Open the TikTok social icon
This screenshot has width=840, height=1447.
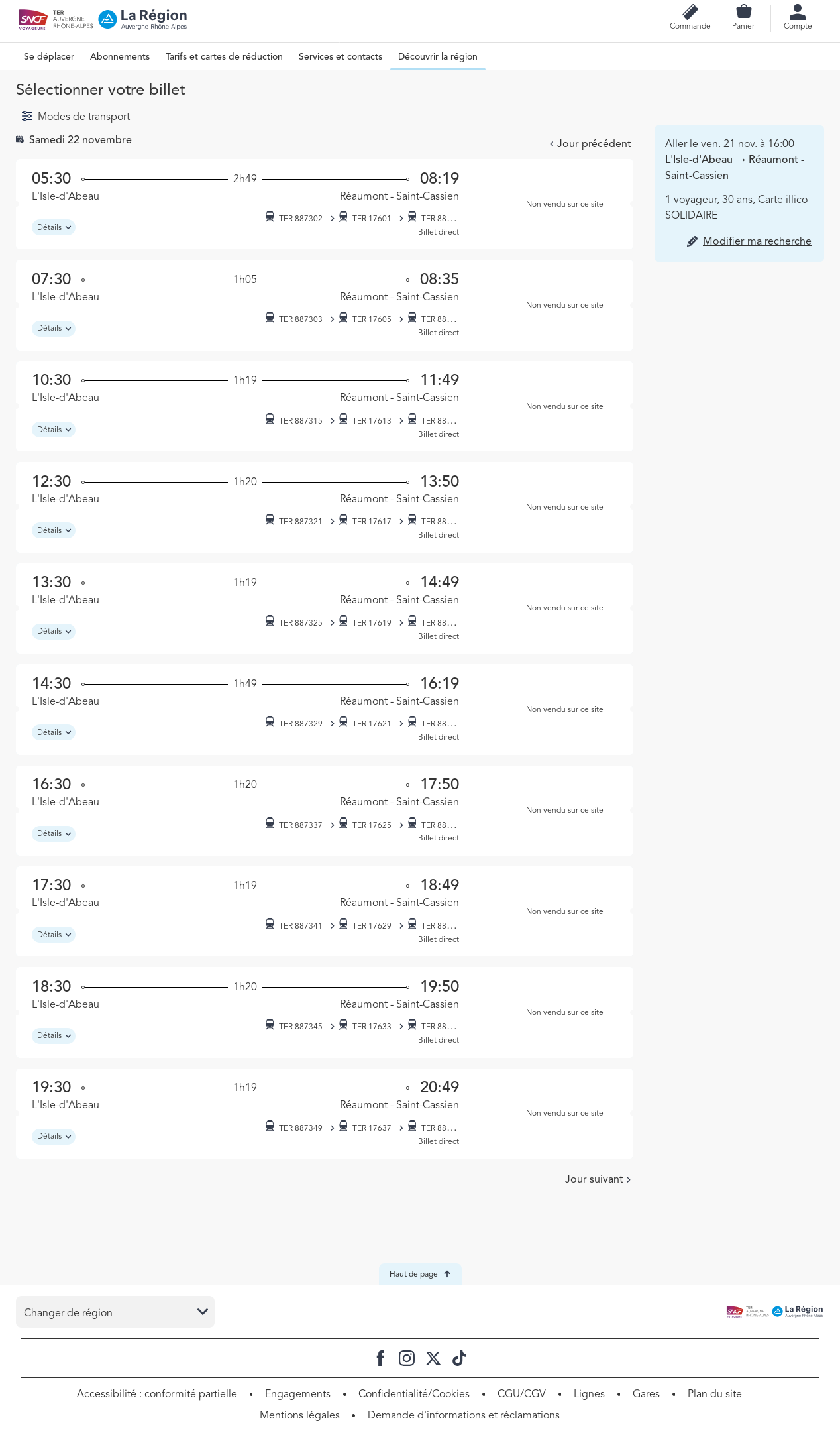[459, 1358]
